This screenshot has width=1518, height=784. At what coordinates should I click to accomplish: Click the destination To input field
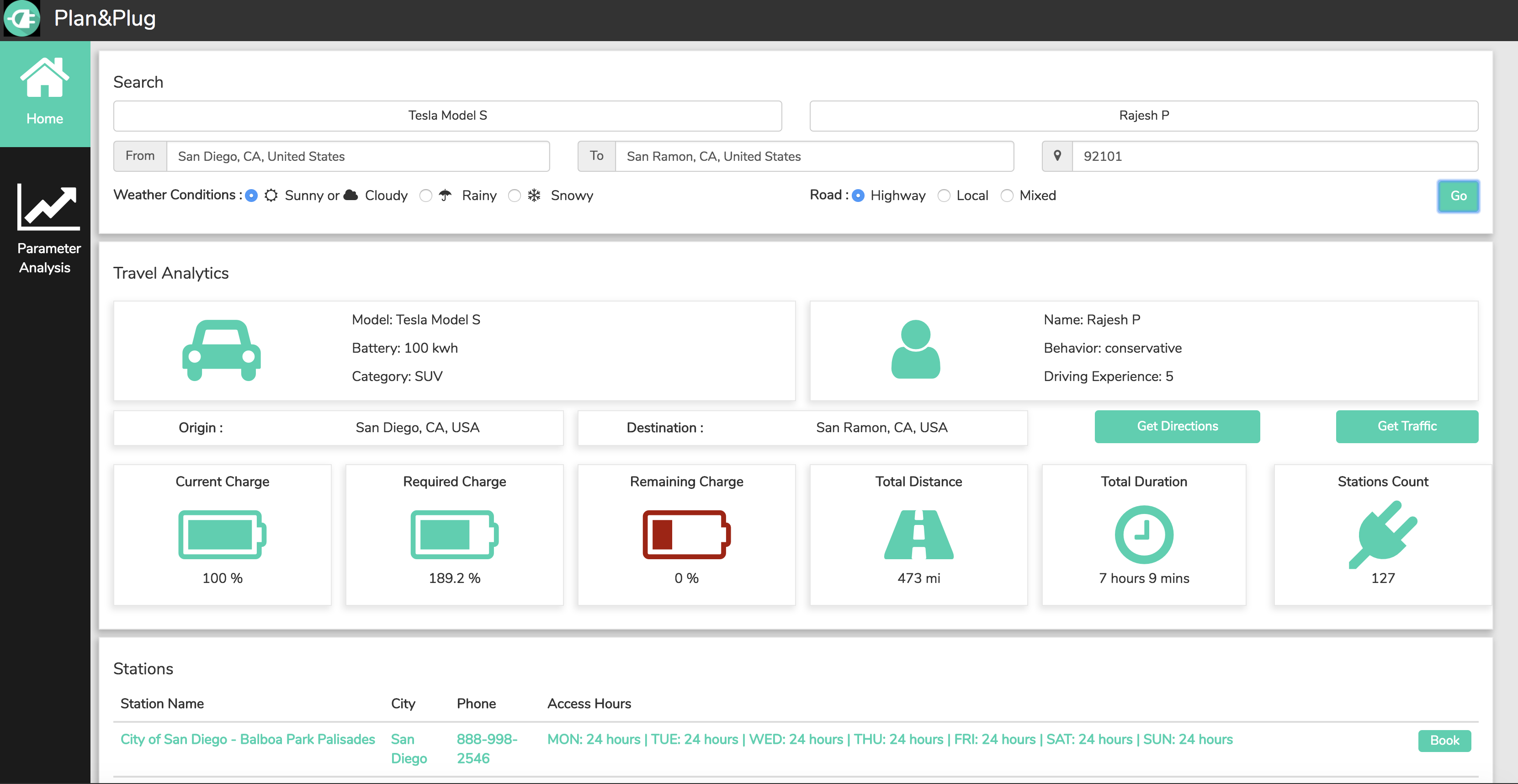click(814, 156)
